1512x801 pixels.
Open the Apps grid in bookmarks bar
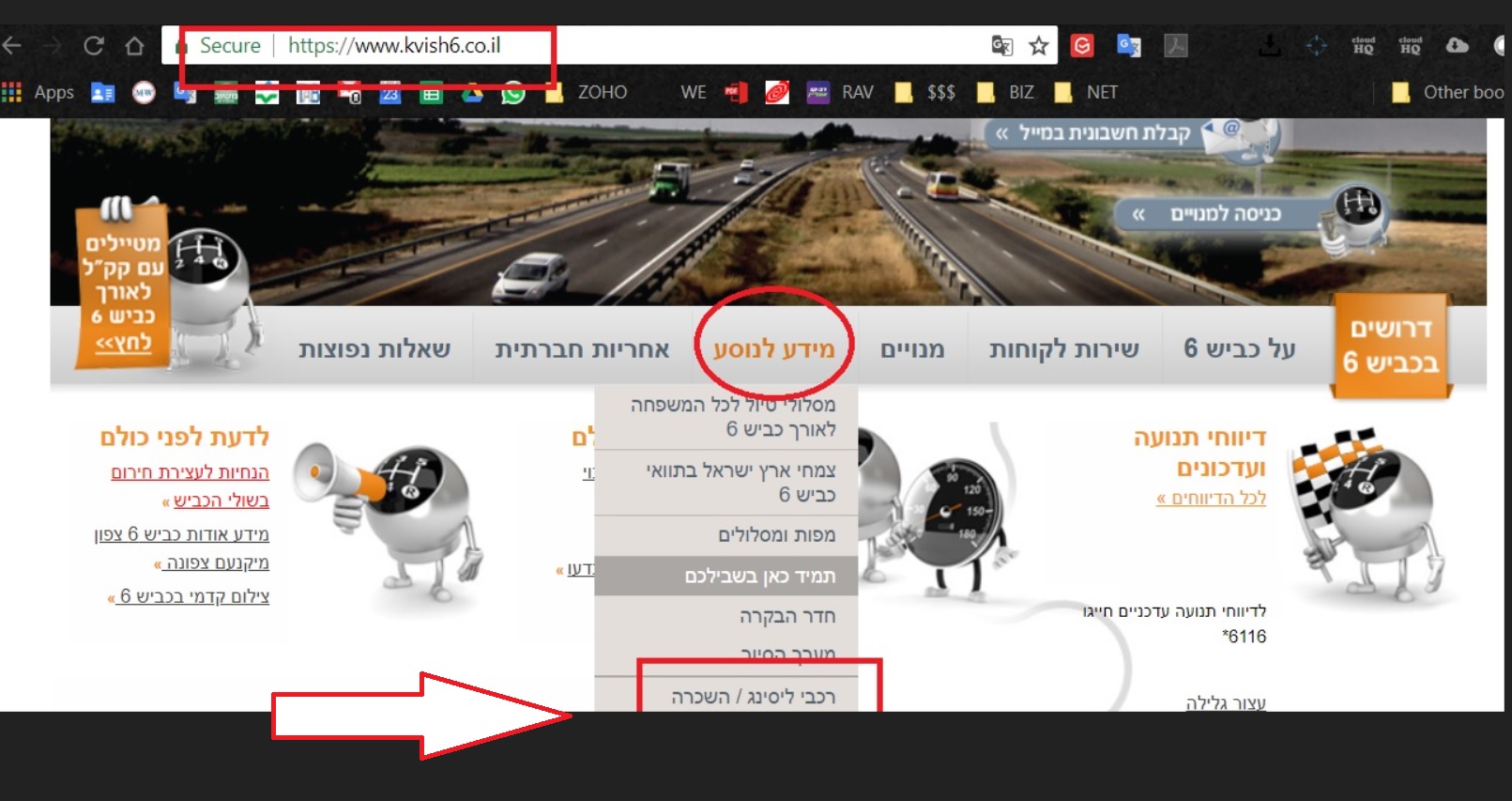[x=38, y=92]
